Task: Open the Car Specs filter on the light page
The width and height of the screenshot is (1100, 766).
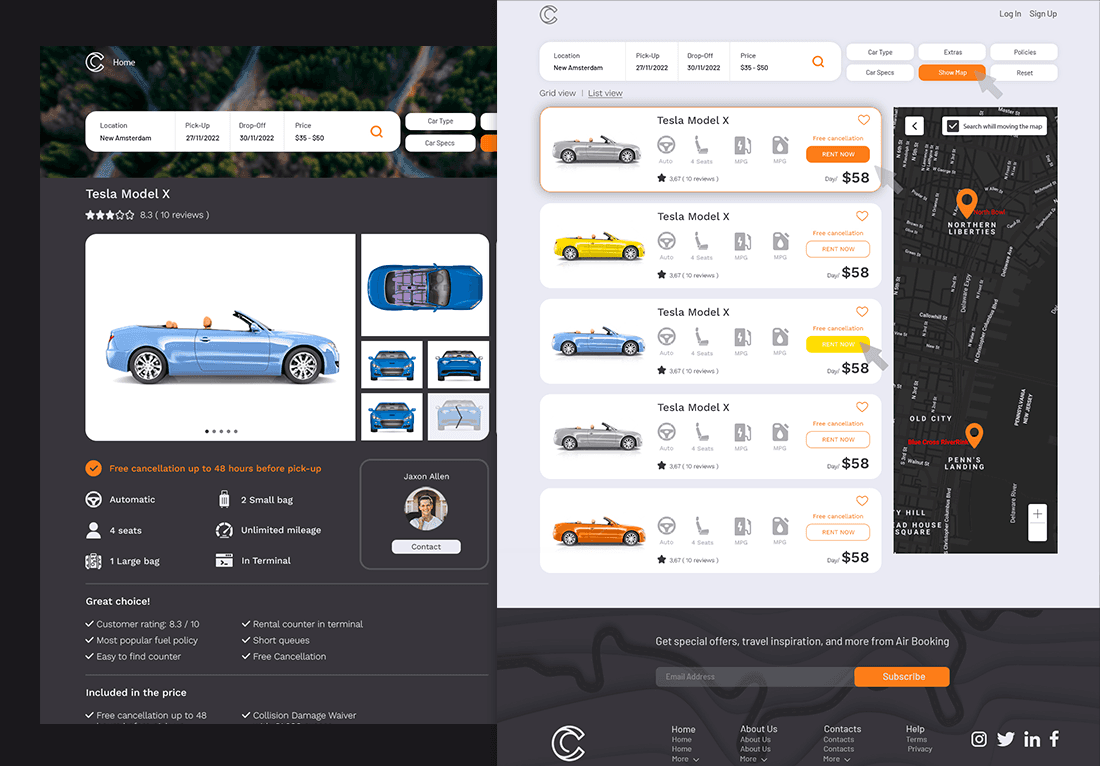Action: click(880, 72)
